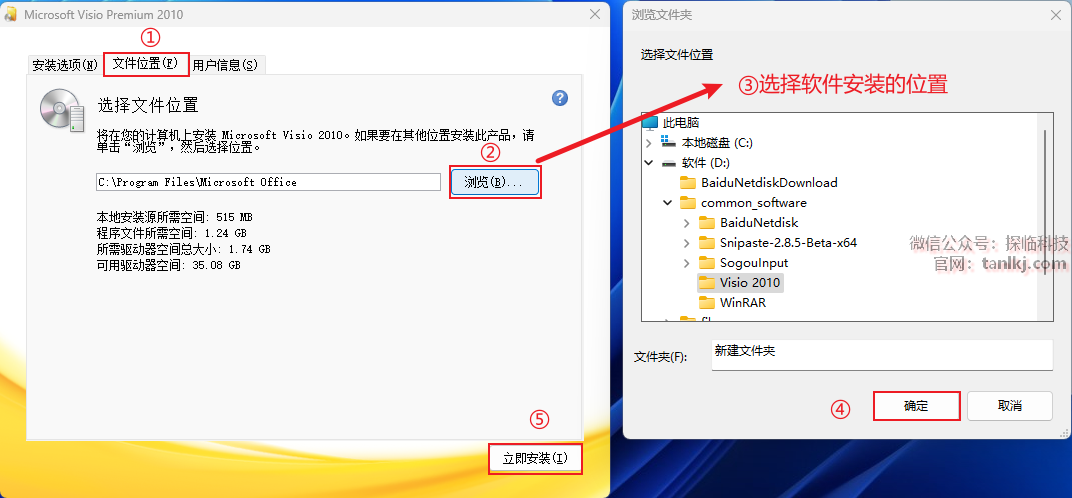Image resolution: width=1072 pixels, height=498 pixels.
Task: Click the Software (D:) drive icon
Action: click(x=669, y=163)
